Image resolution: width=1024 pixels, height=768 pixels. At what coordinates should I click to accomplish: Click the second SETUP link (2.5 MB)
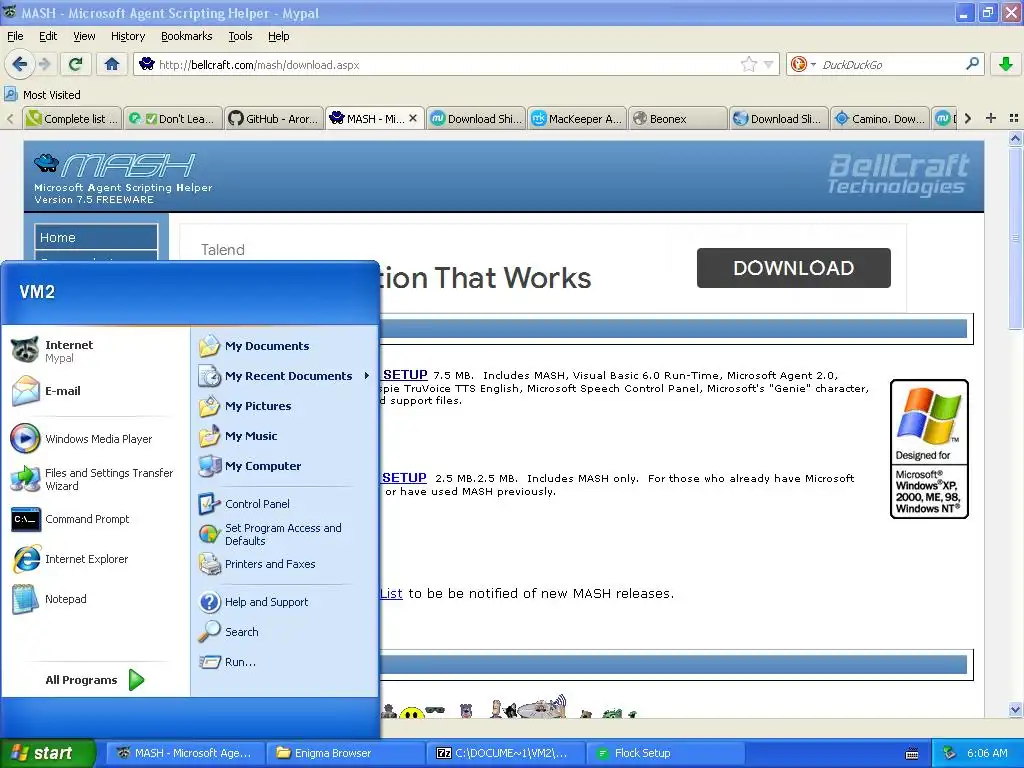click(x=404, y=478)
